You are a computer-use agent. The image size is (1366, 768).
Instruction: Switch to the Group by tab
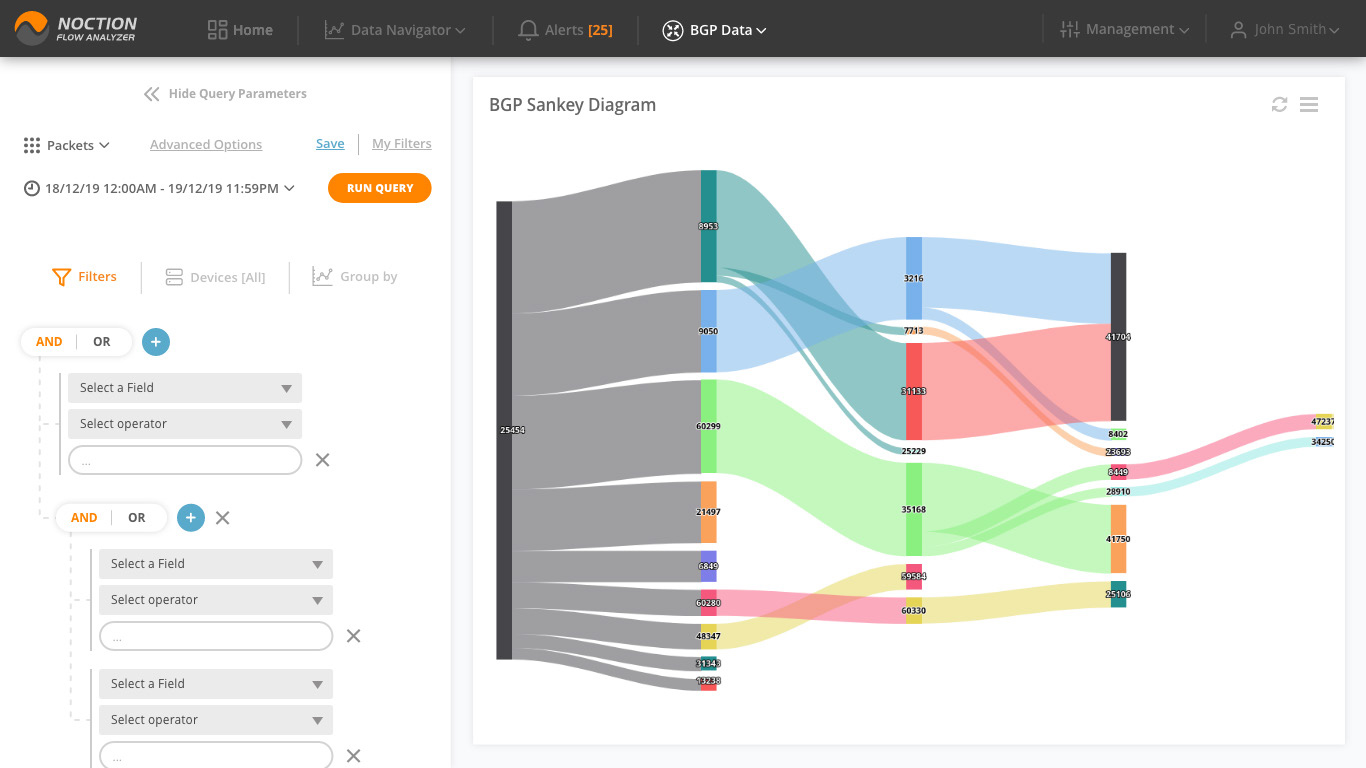coord(354,277)
